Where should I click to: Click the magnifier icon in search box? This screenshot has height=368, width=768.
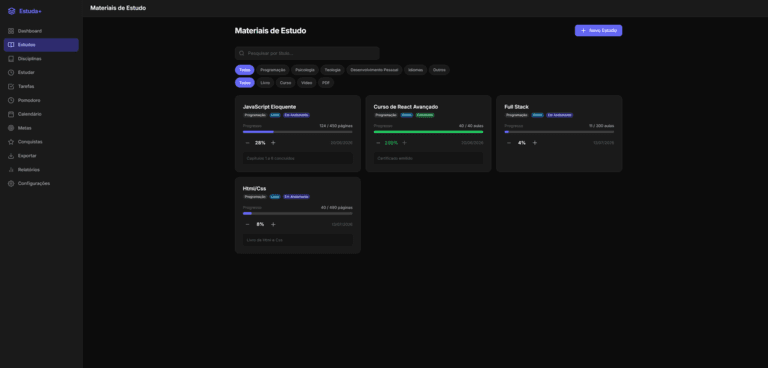click(241, 53)
